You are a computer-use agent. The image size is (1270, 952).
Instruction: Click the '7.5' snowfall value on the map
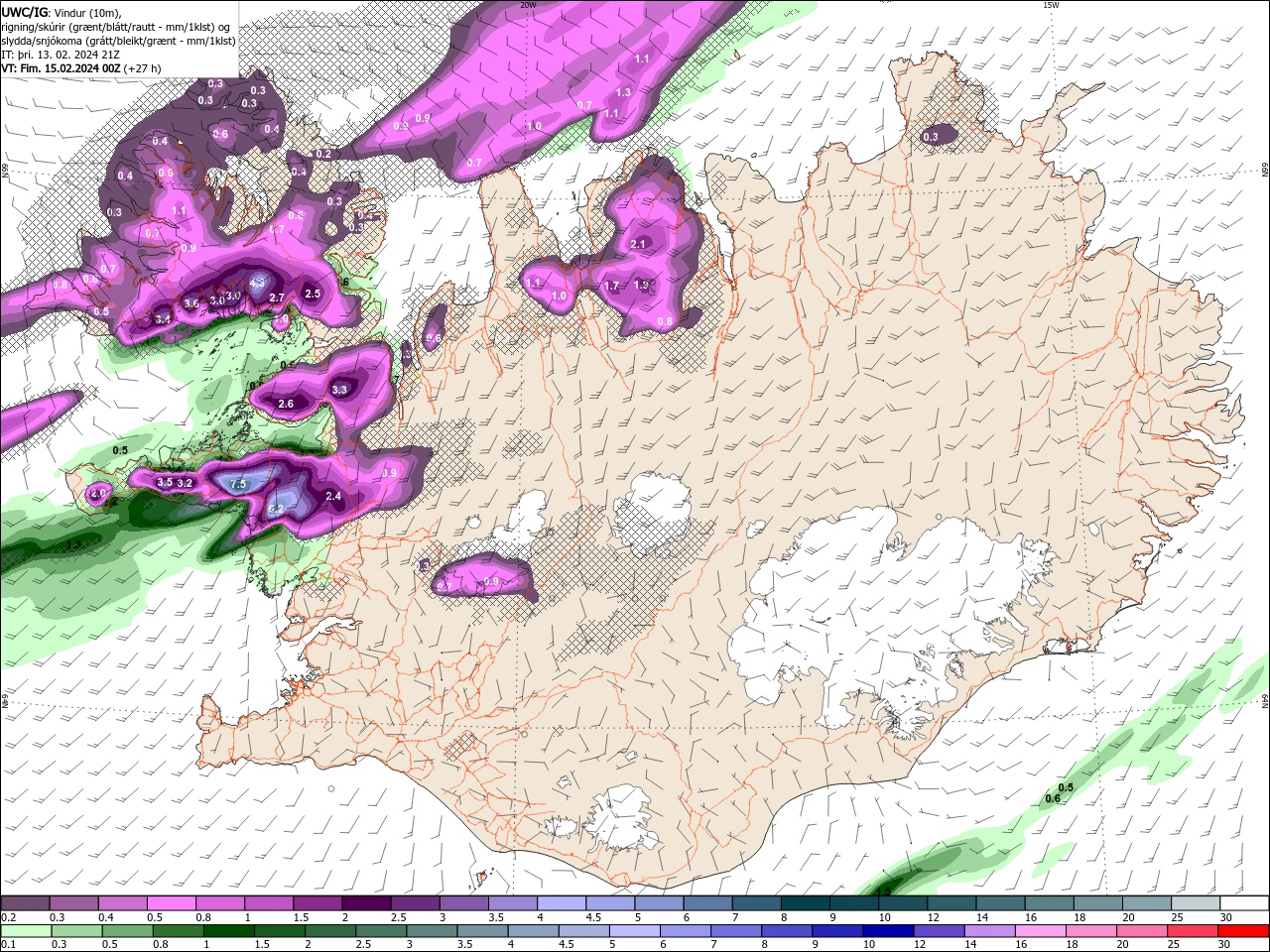[238, 484]
